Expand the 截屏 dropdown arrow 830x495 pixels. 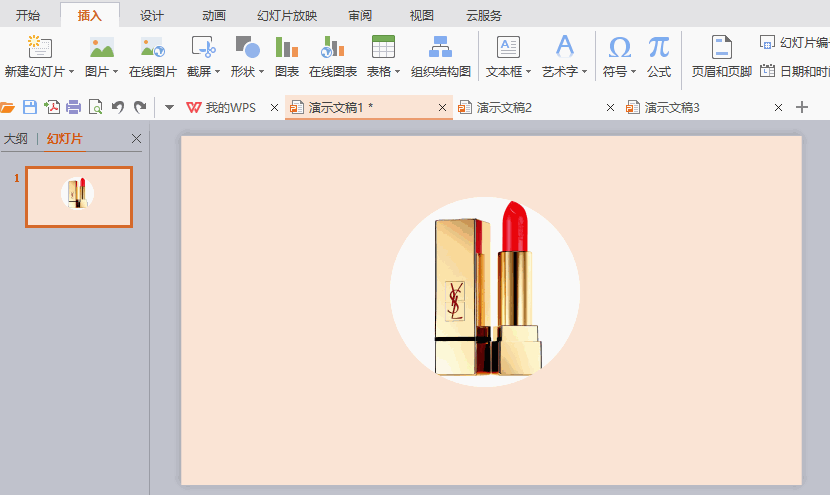coord(217,71)
